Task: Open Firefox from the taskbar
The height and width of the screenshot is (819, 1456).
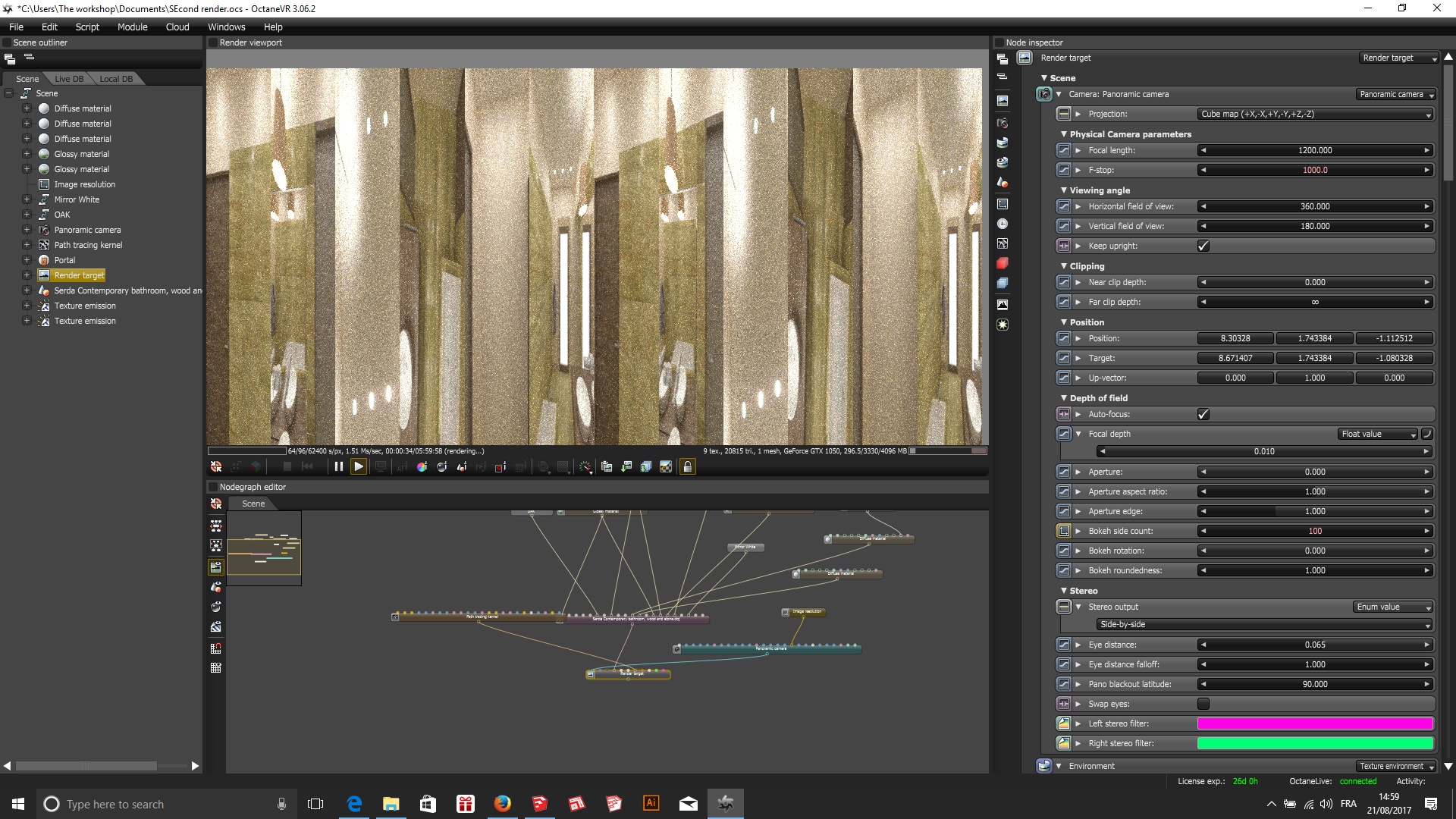Action: [502, 803]
